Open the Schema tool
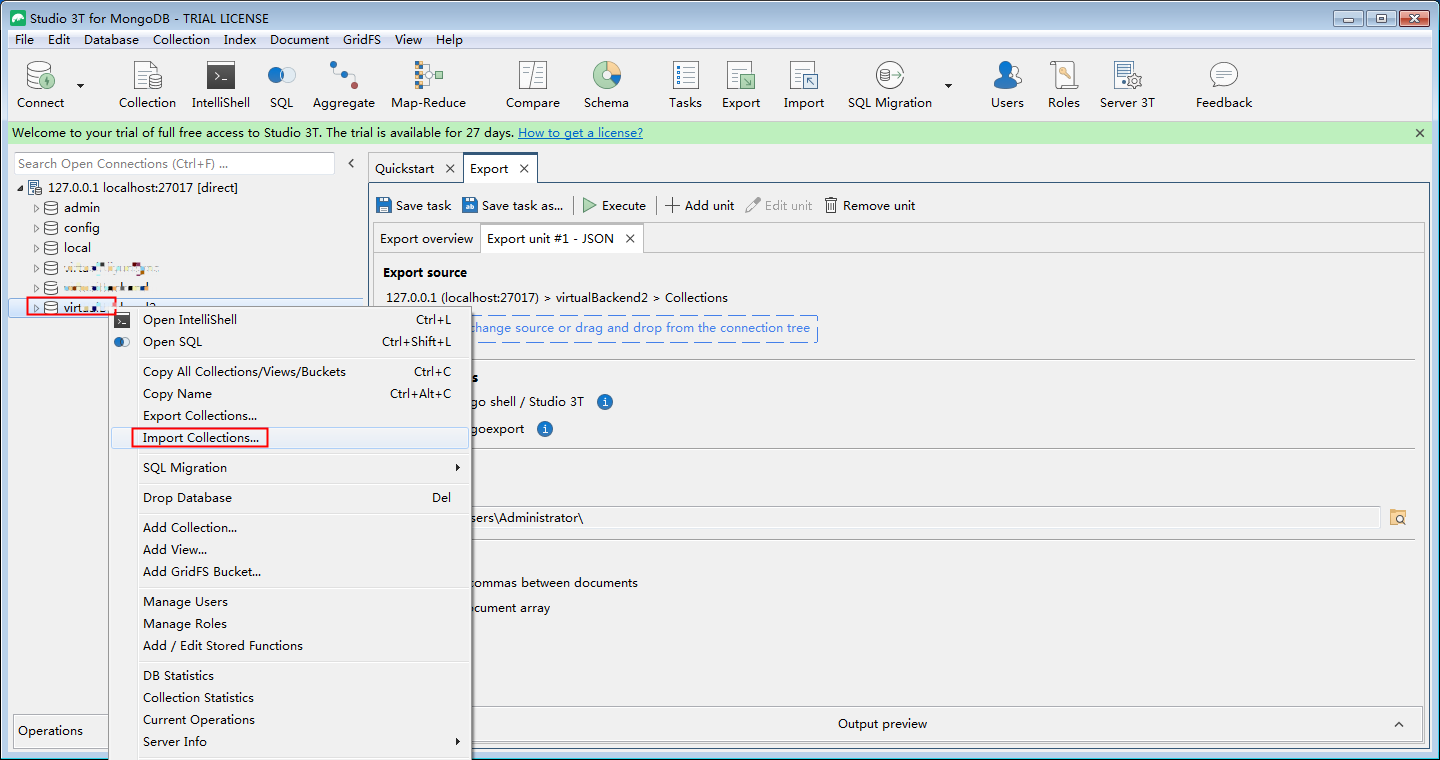The image size is (1440, 760). click(x=606, y=85)
